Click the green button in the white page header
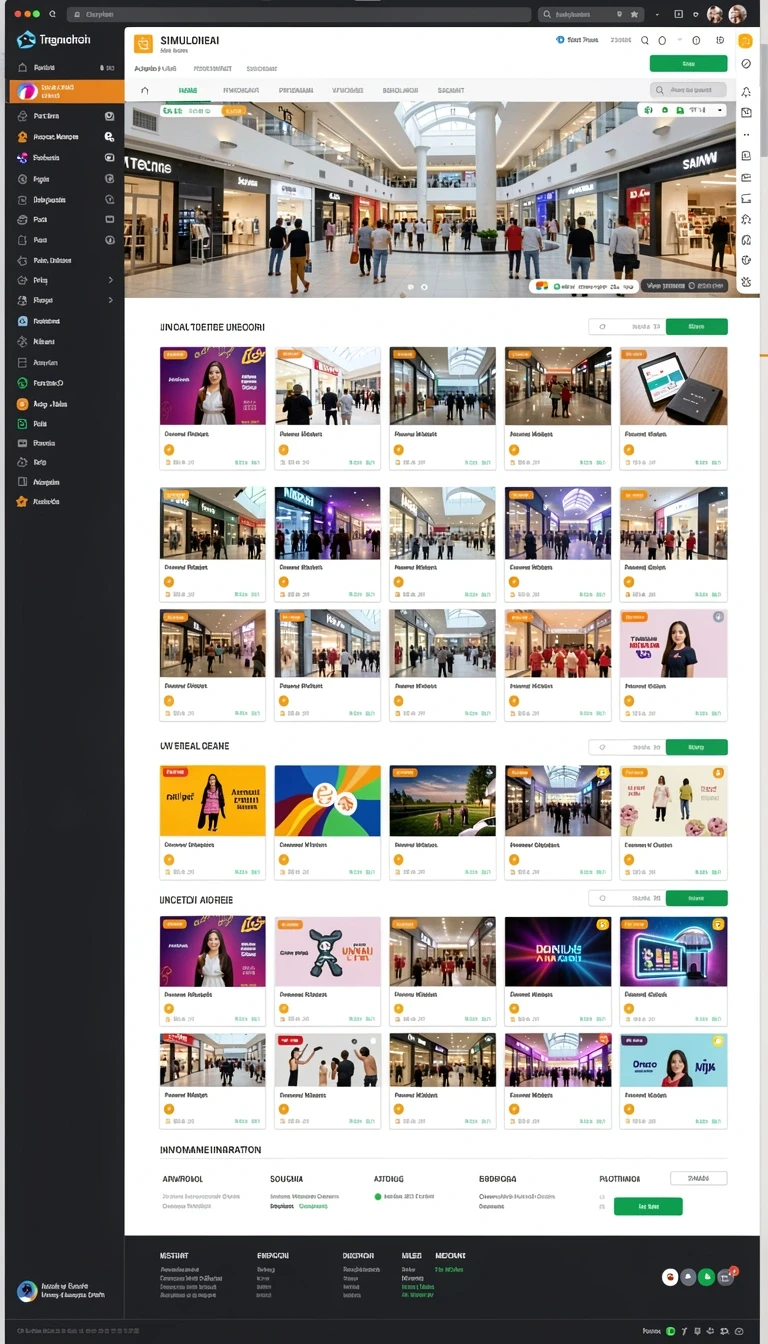Image resolution: width=768 pixels, height=1344 pixels. [x=688, y=63]
